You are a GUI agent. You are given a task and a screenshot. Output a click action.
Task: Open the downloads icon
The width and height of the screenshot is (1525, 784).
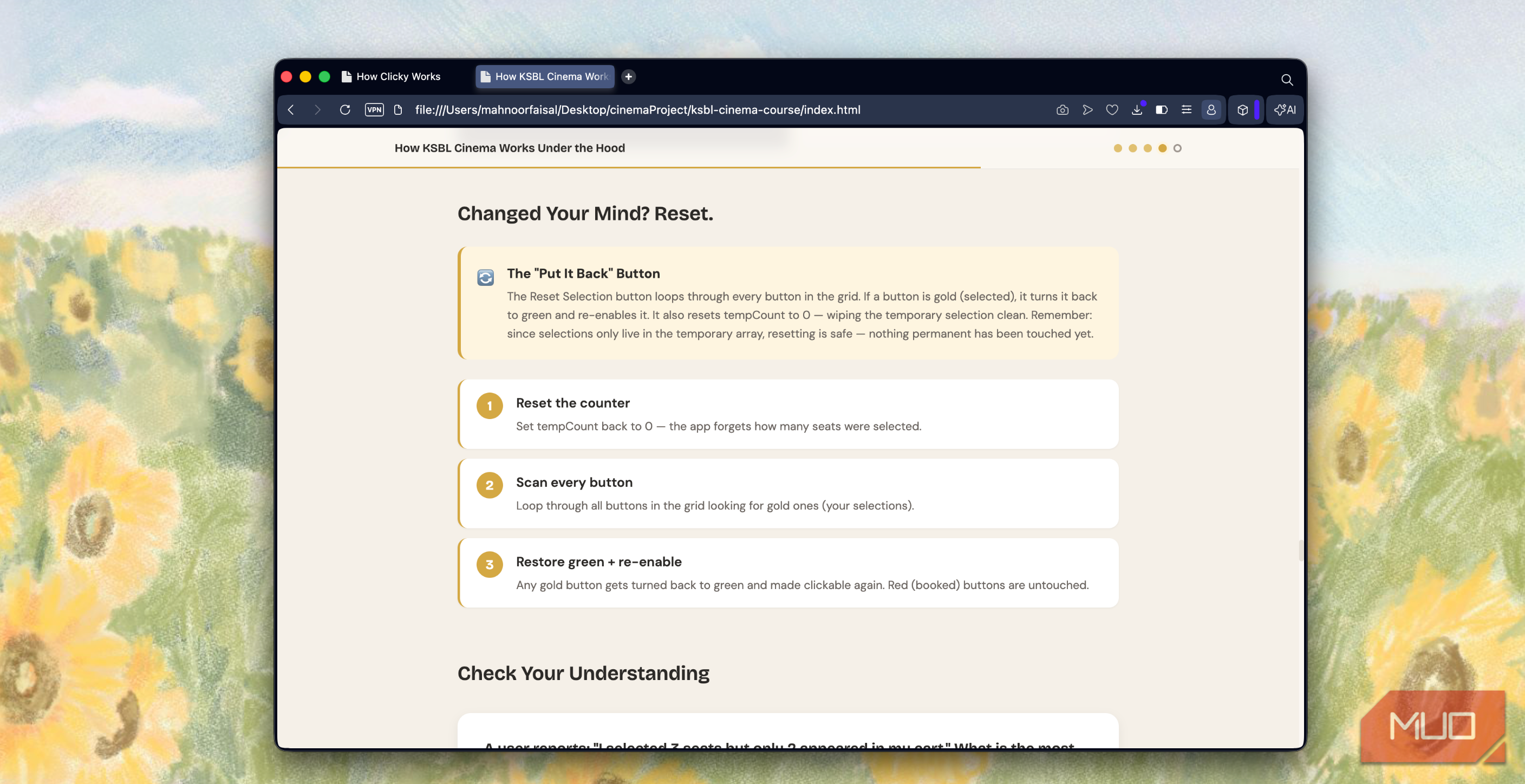pos(1137,110)
